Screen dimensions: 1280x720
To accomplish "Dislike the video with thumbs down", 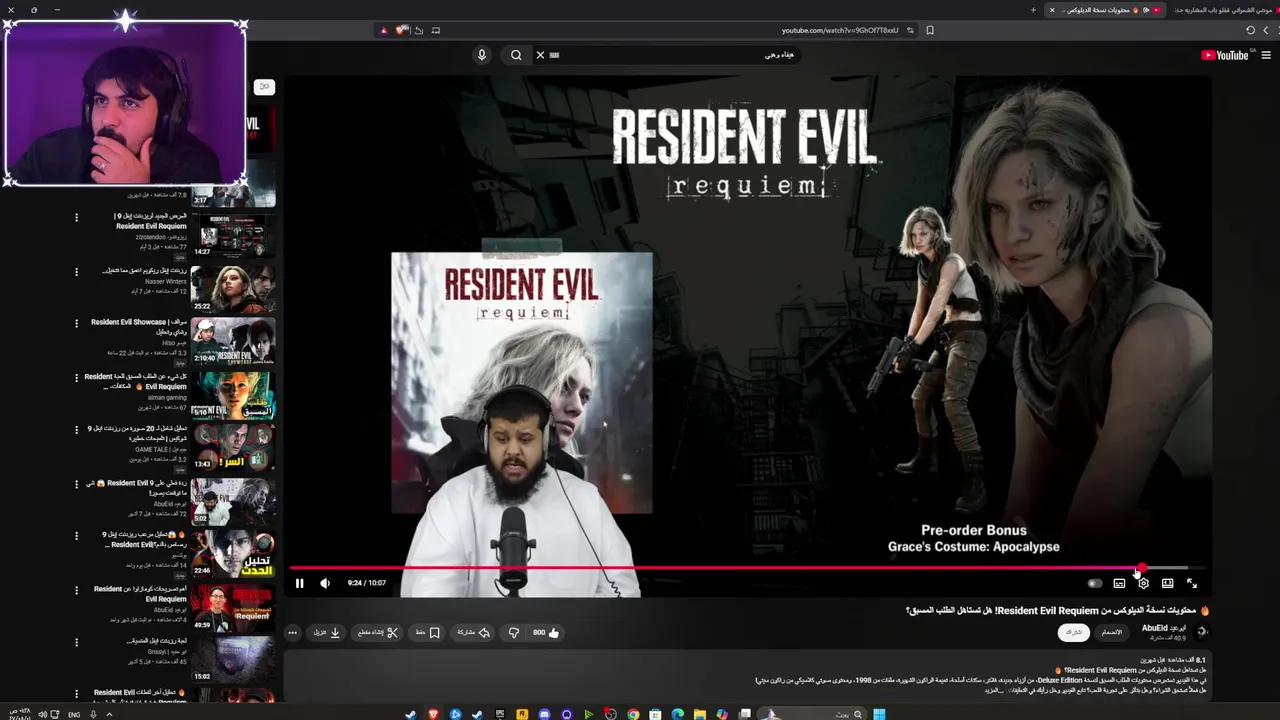I will [x=514, y=632].
